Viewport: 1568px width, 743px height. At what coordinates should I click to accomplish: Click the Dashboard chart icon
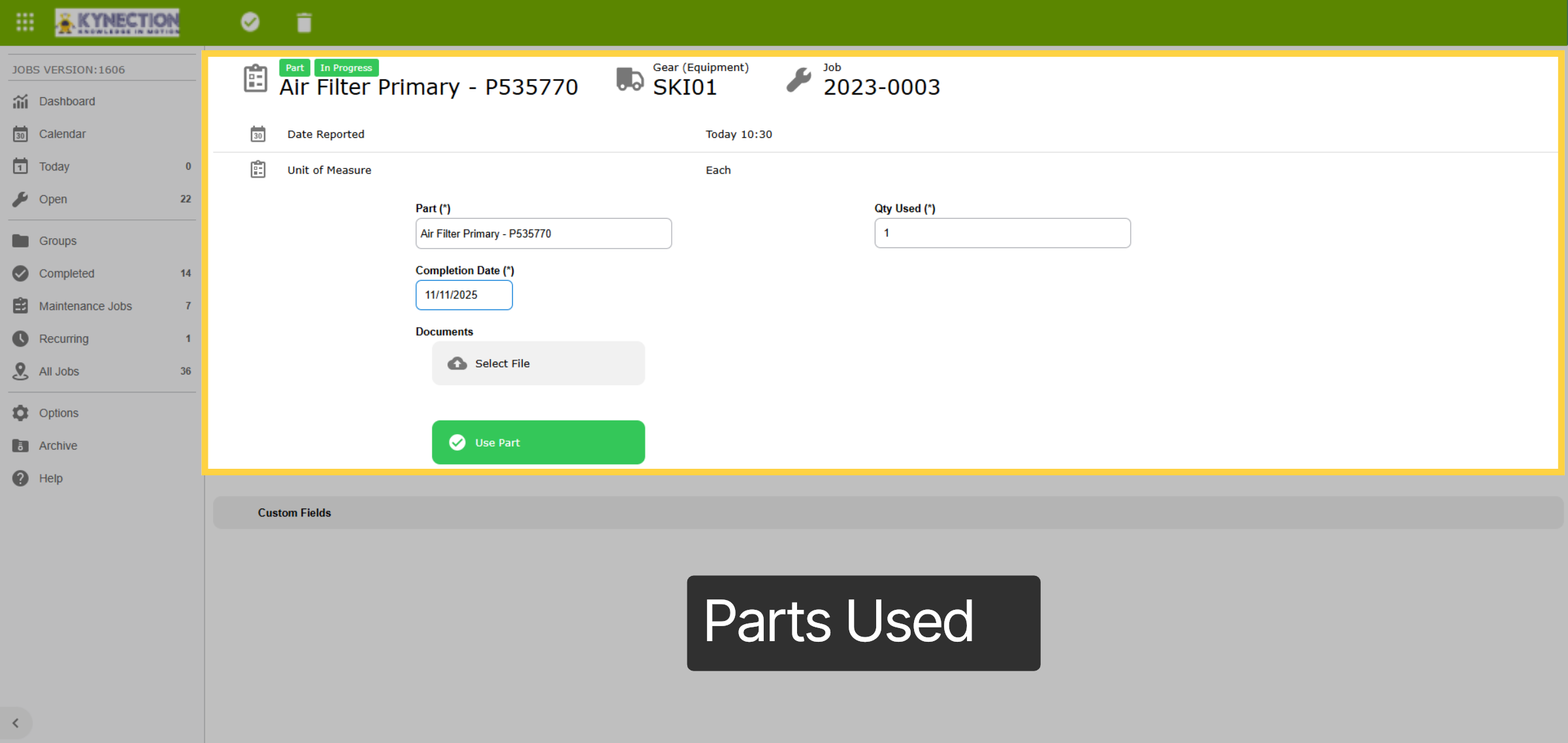21,101
